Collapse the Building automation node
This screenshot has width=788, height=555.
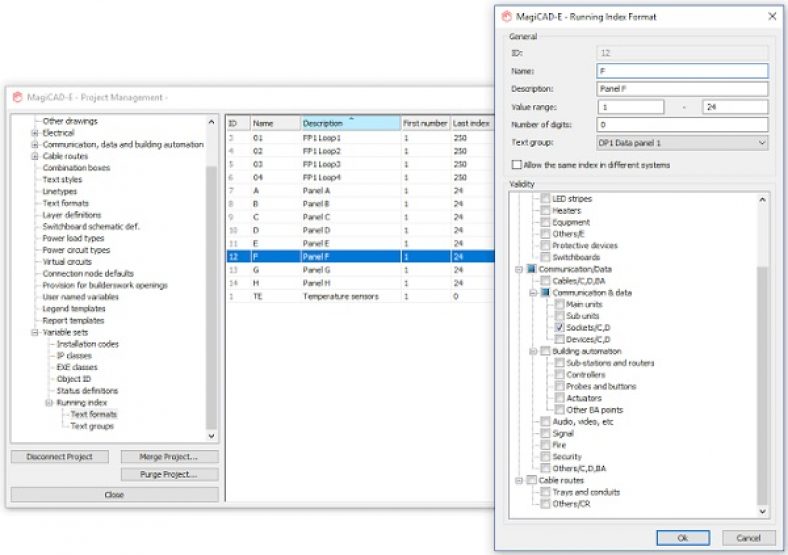pos(533,351)
